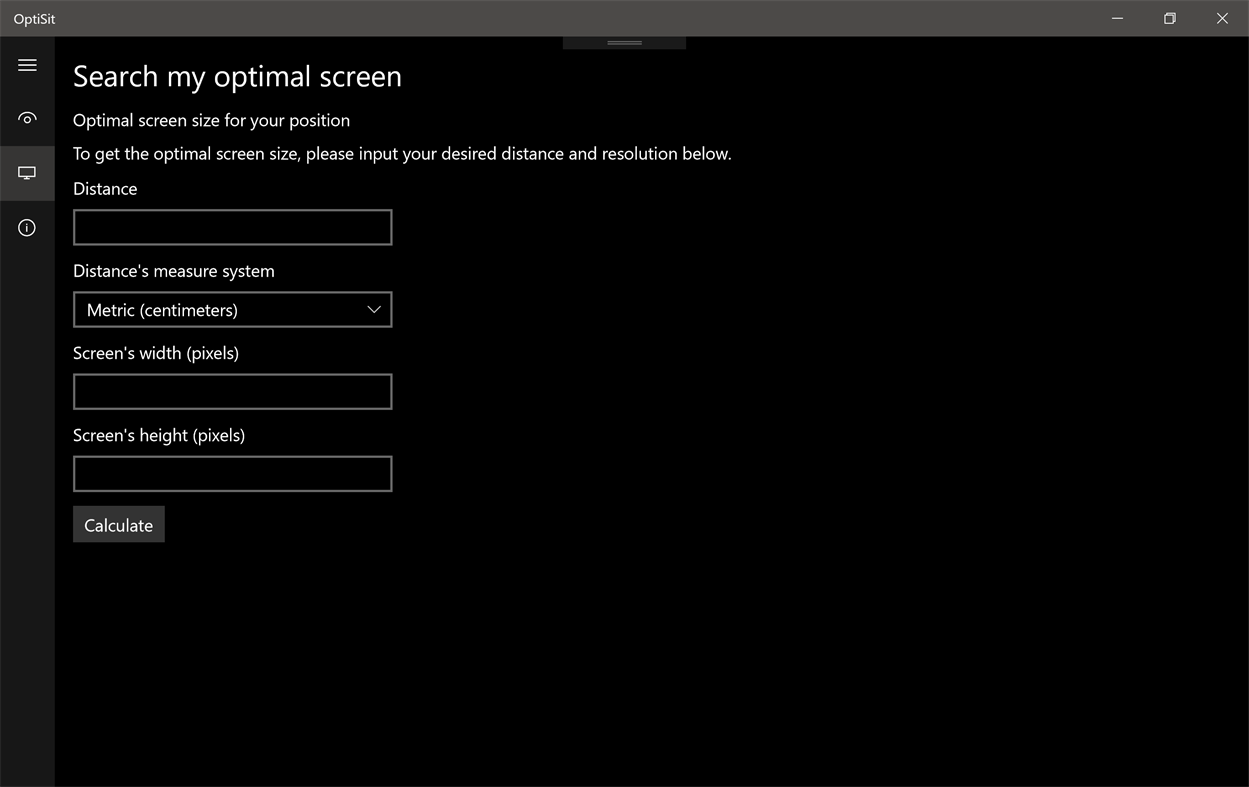Click the Screen's height pixels field
The height and width of the screenshot is (787, 1249).
tap(232, 473)
